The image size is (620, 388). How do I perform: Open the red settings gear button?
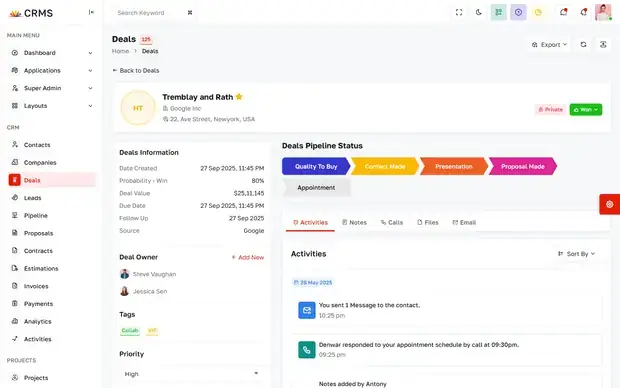tap(609, 204)
